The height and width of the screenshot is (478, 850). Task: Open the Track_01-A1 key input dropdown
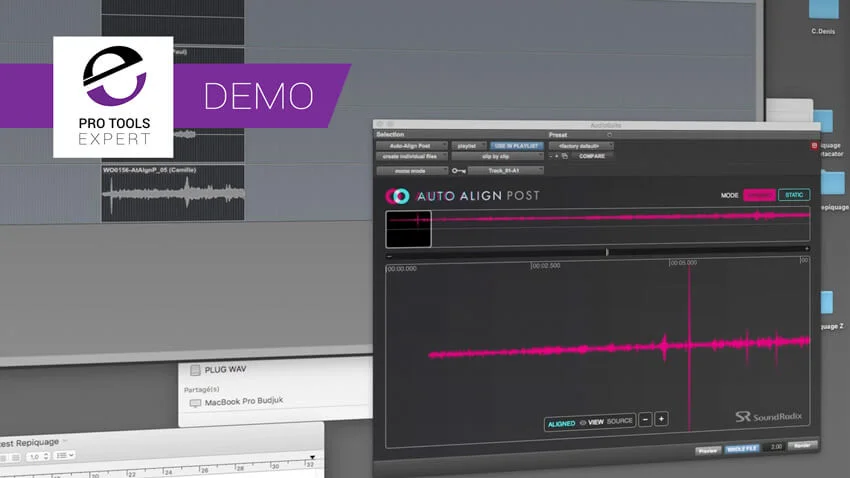pos(505,171)
